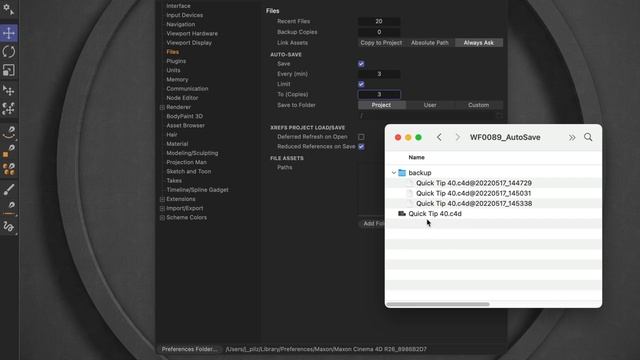This screenshot has width=640, height=360.
Task: Open the Communication preferences page
Action: click(187, 89)
